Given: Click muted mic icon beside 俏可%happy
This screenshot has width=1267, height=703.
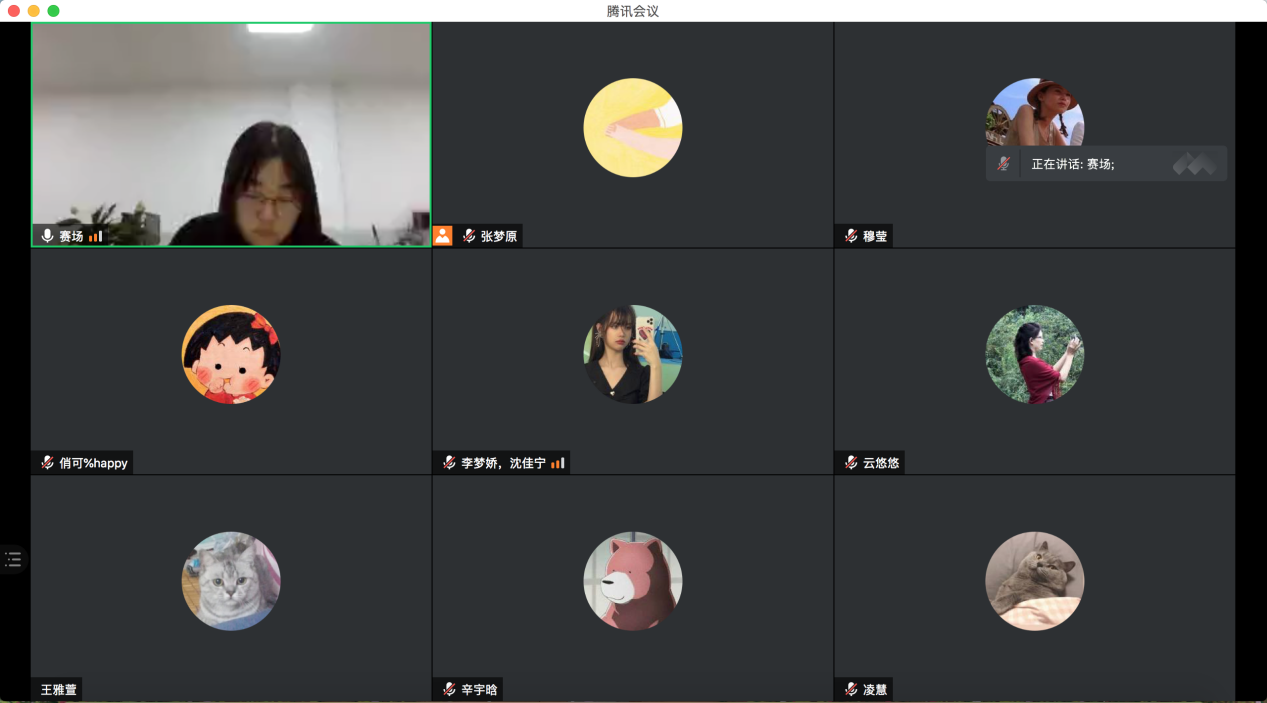Looking at the screenshot, I should 47,463.
